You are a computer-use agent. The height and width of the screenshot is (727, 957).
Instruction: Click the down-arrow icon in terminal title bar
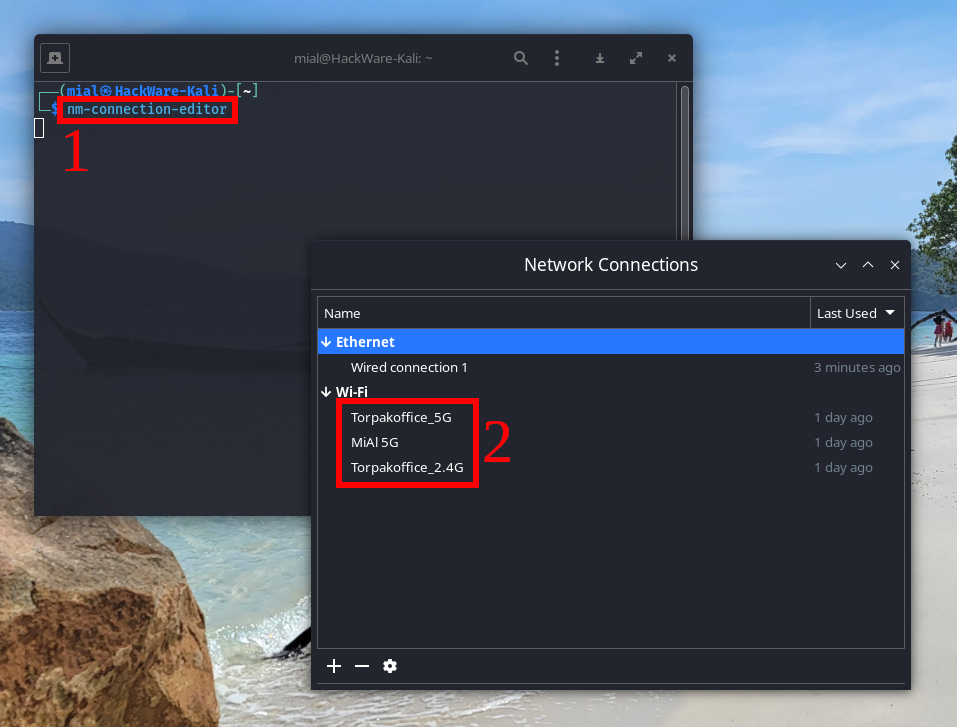click(600, 58)
